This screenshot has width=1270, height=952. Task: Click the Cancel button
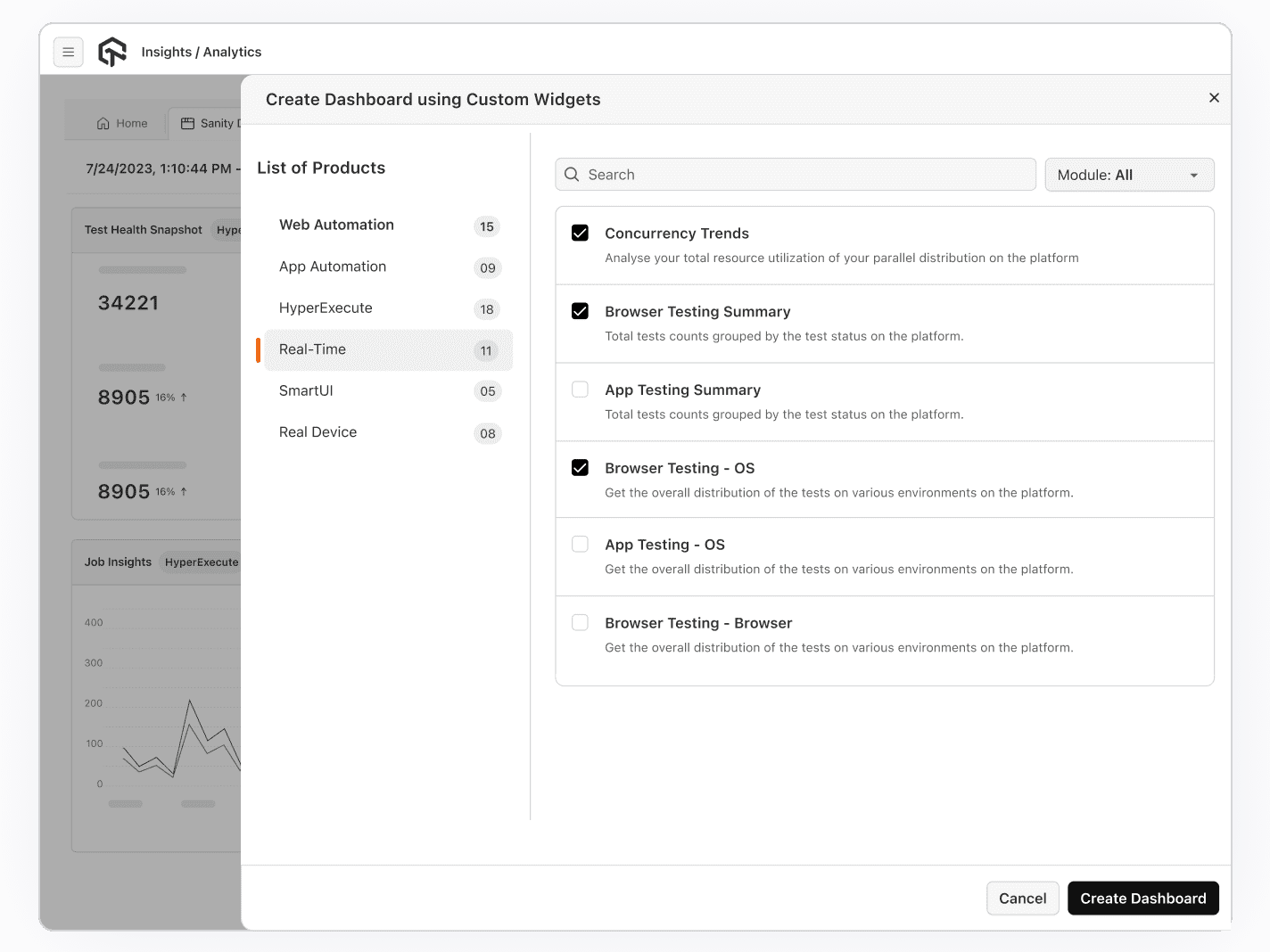pos(1022,898)
